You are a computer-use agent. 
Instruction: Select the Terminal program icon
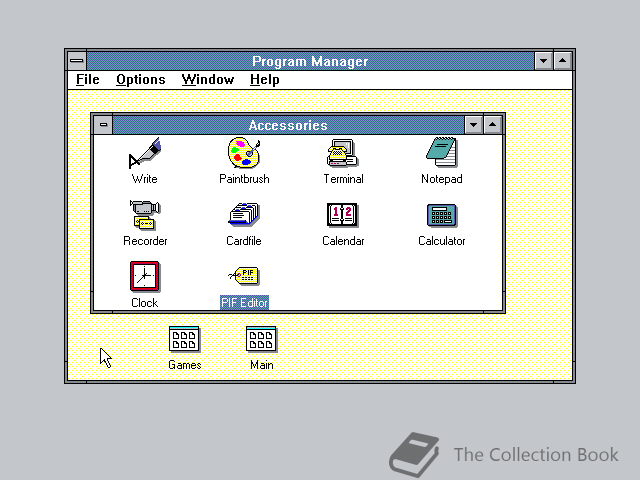point(342,153)
